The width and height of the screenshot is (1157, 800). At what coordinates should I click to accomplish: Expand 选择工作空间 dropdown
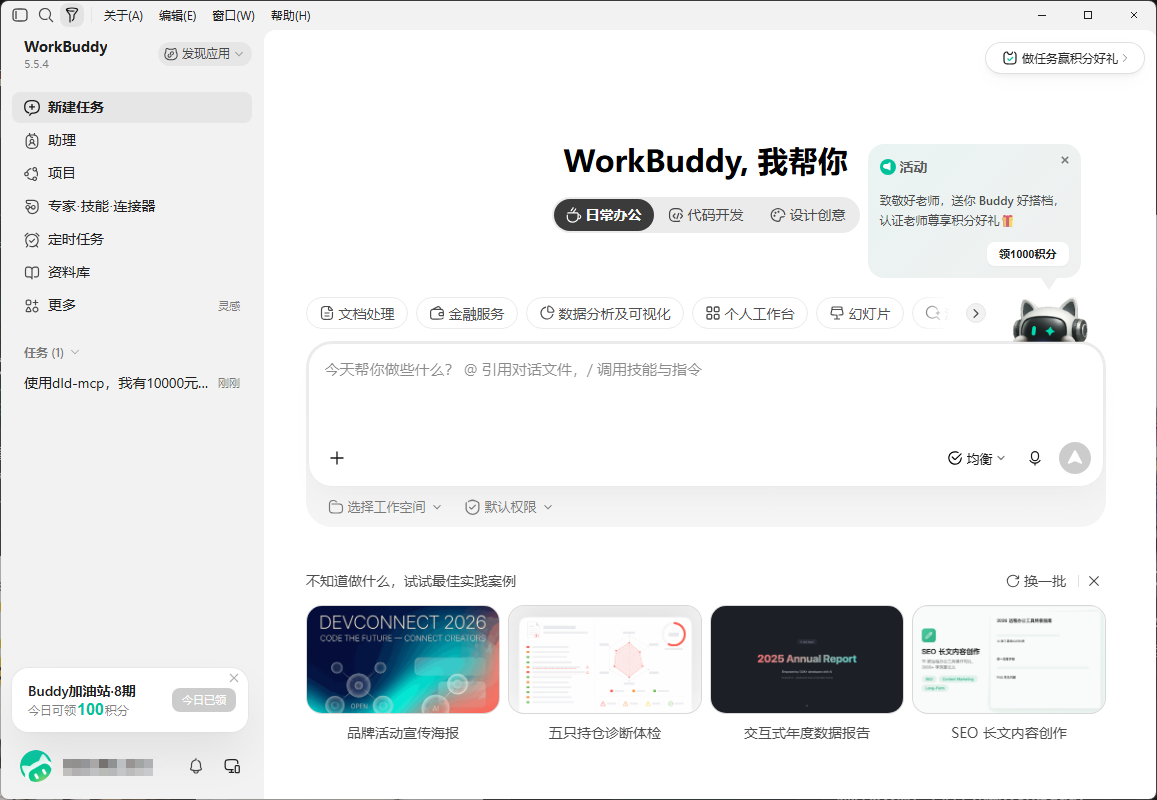(384, 507)
